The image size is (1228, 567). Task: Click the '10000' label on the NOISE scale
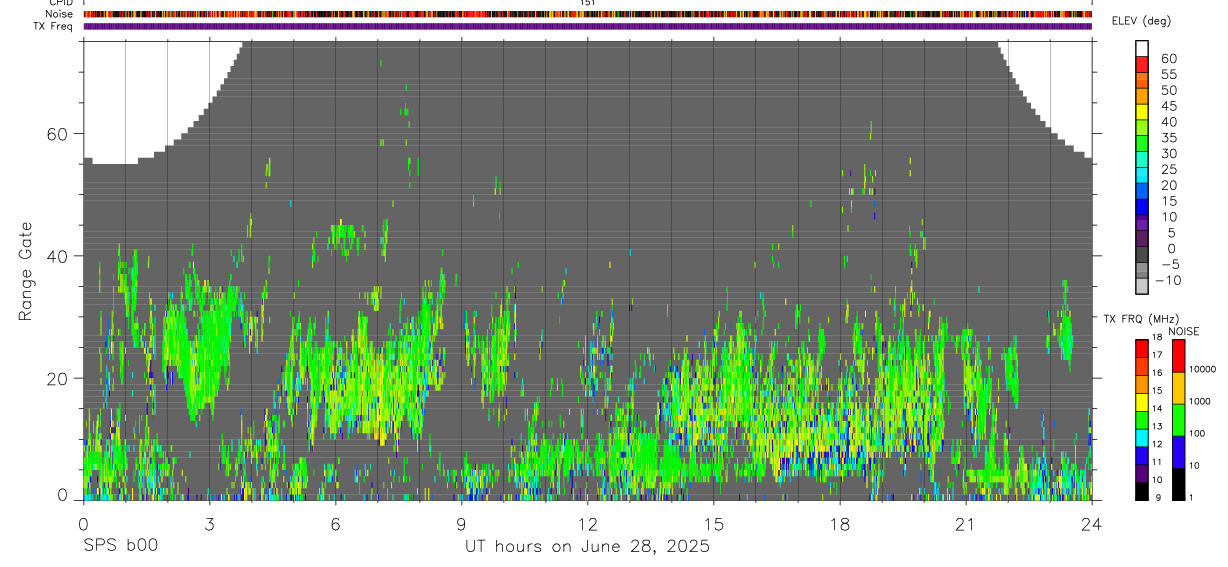[x=1203, y=370]
